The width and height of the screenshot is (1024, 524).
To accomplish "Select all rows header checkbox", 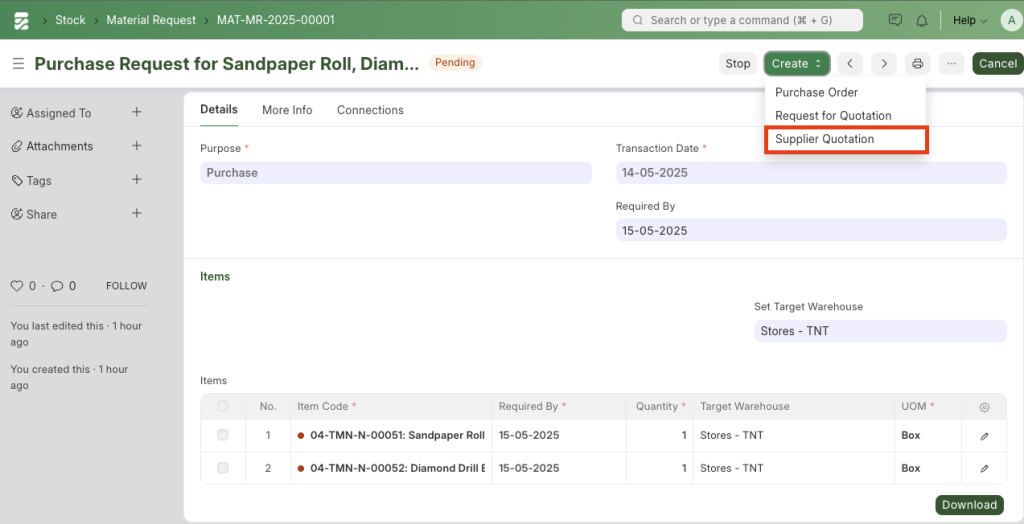I will coord(223,406).
